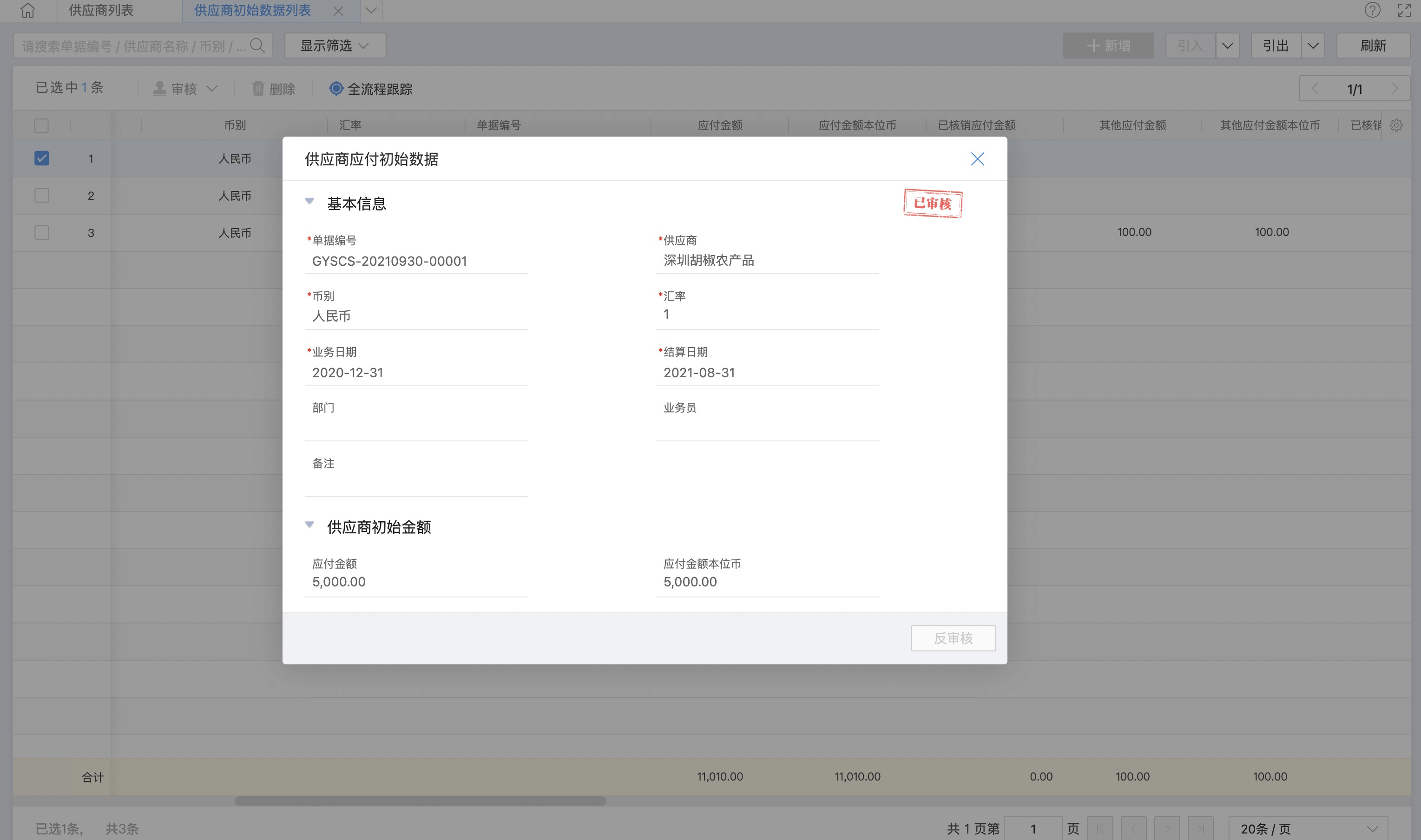Click the 删除 trash icon
Screen dimensions: 1421x840
(258, 88)
